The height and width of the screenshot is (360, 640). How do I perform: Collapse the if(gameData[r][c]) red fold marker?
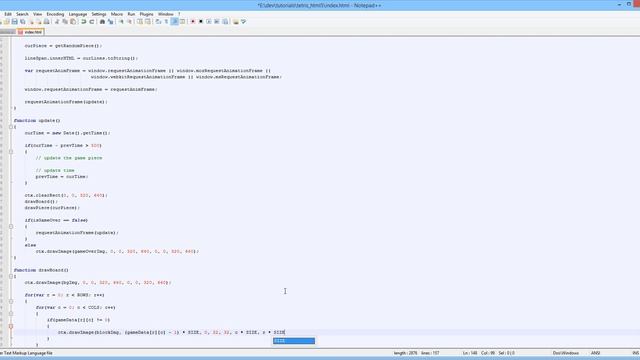pos(11,326)
